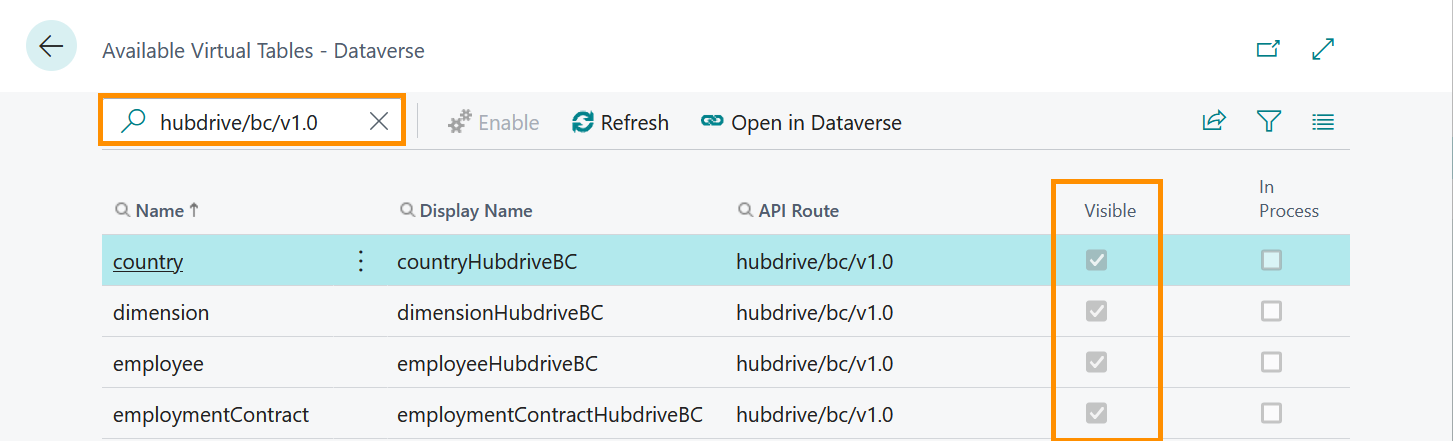
Task: Expand page to full screen
Action: click(1323, 49)
